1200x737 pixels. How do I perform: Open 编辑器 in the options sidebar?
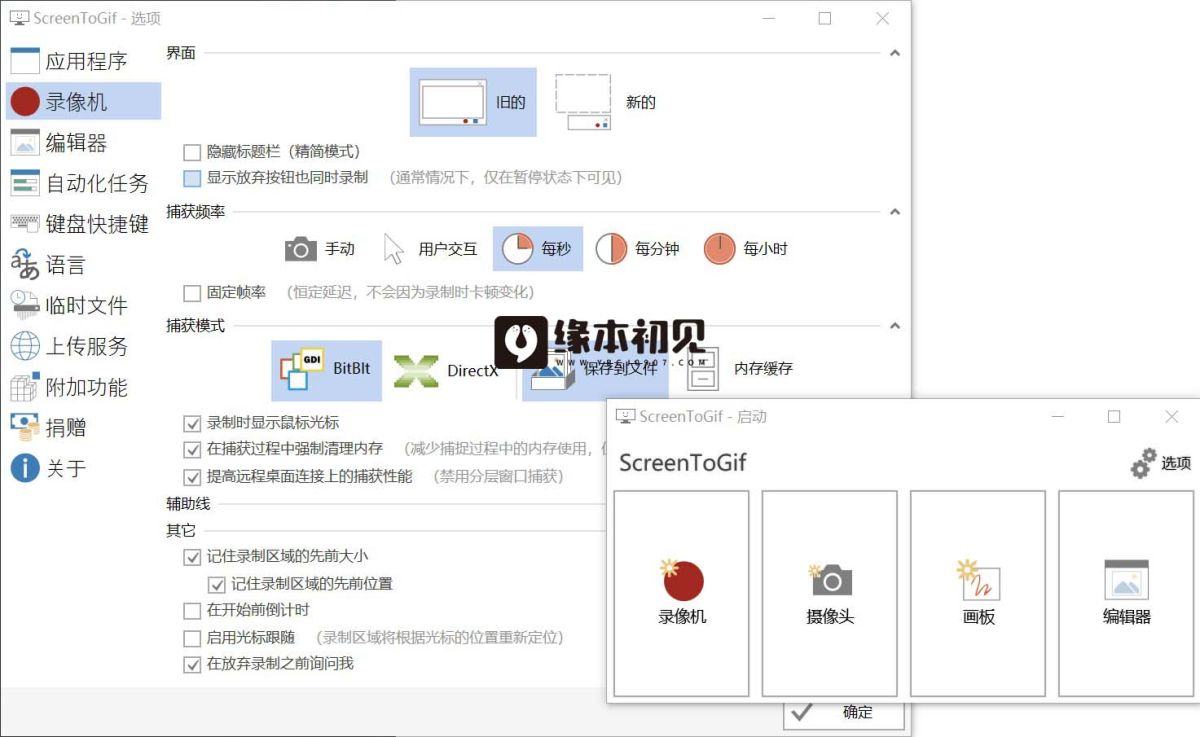[x=83, y=142]
